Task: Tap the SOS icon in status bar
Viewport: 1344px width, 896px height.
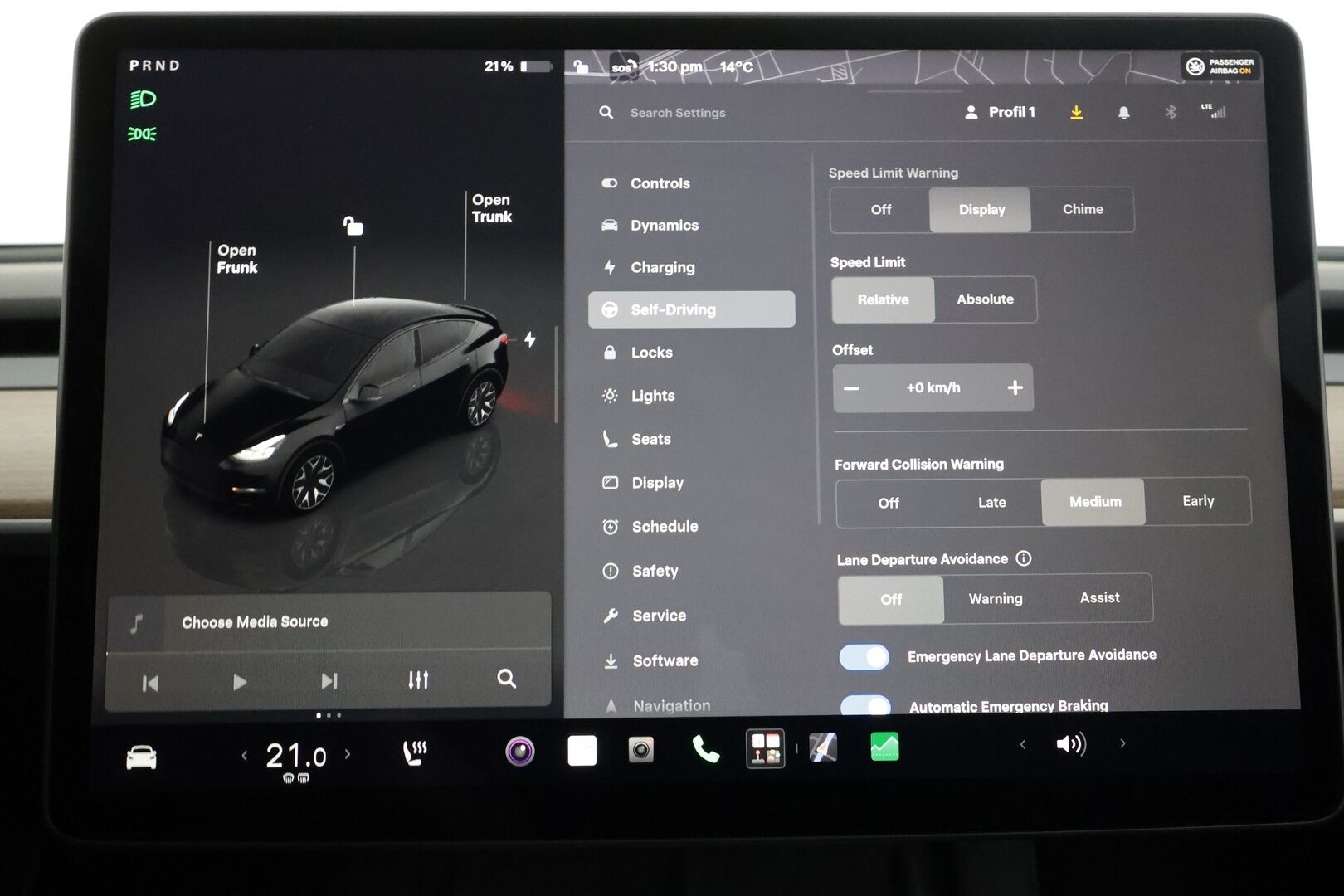Action: click(x=624, y=66)
